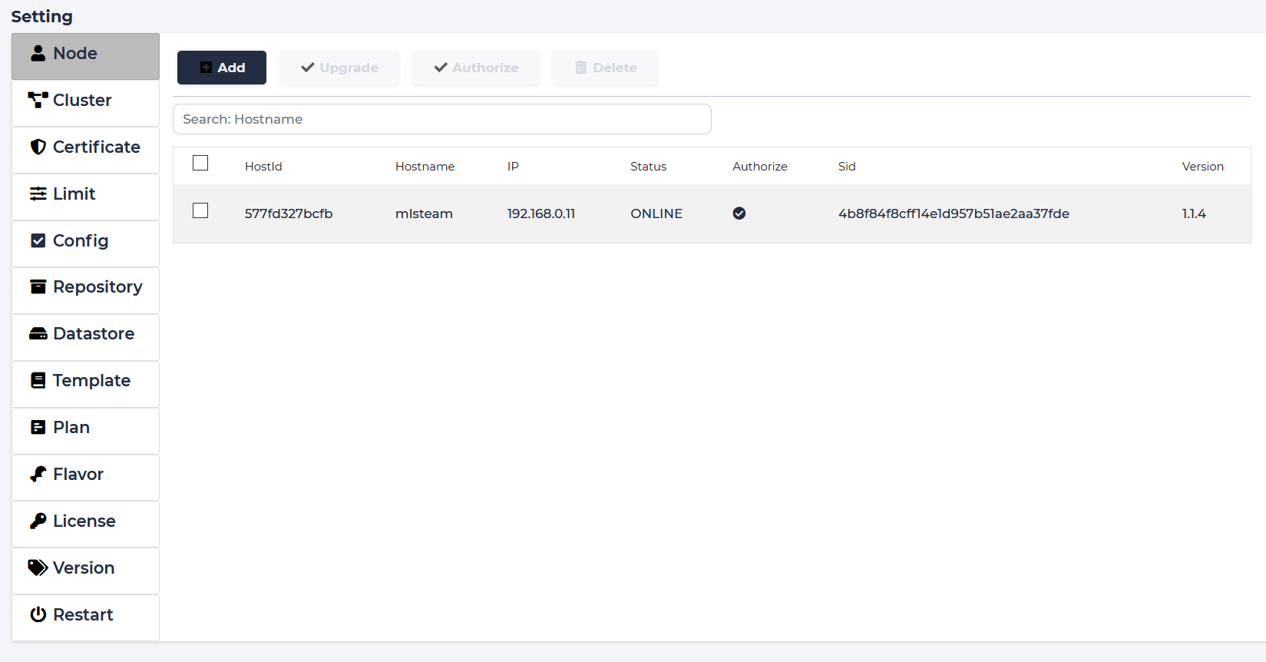Click the Flavor icon in sidebar

tap(38, 474)
